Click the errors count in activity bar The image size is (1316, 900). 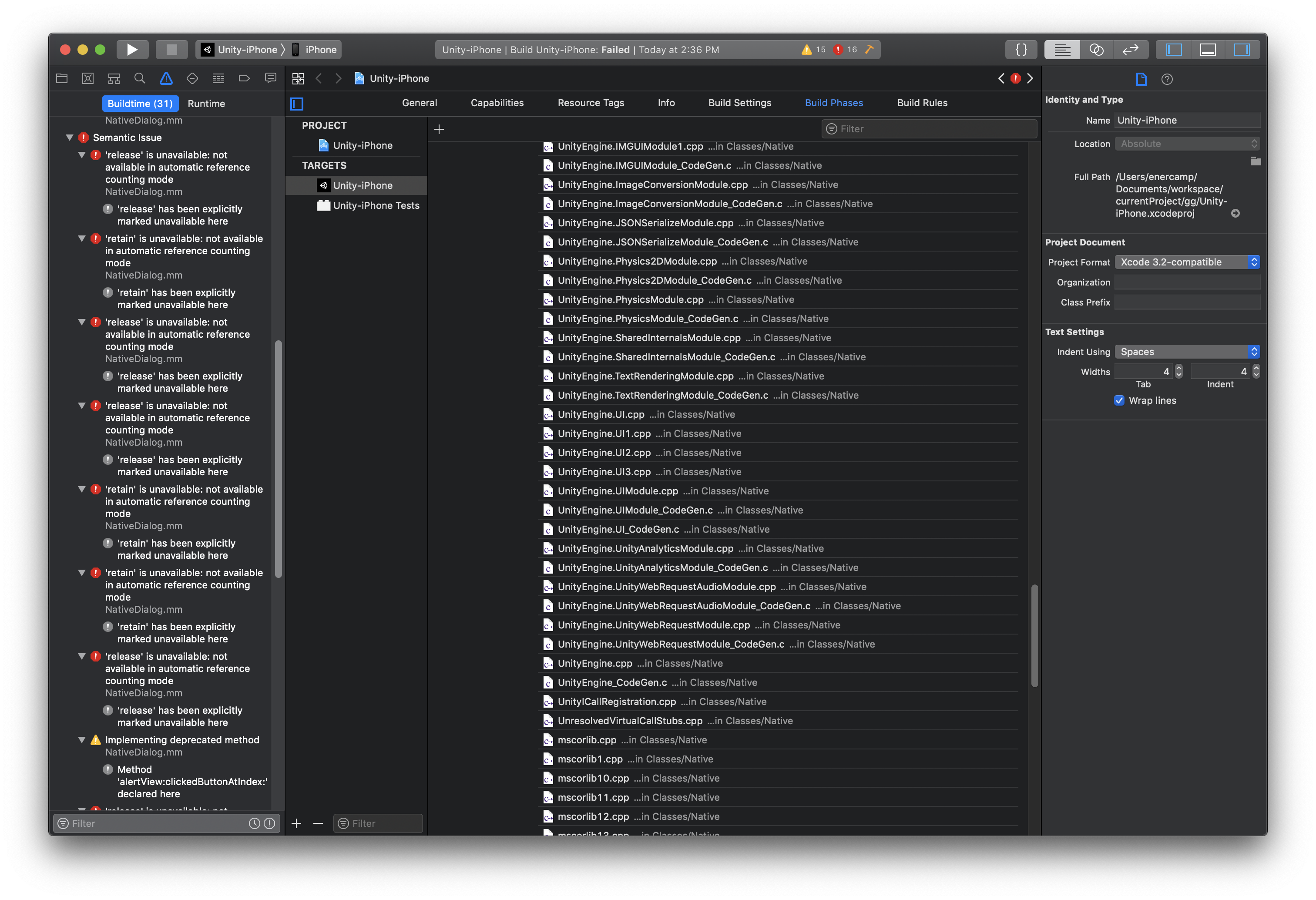click(845, 50)
